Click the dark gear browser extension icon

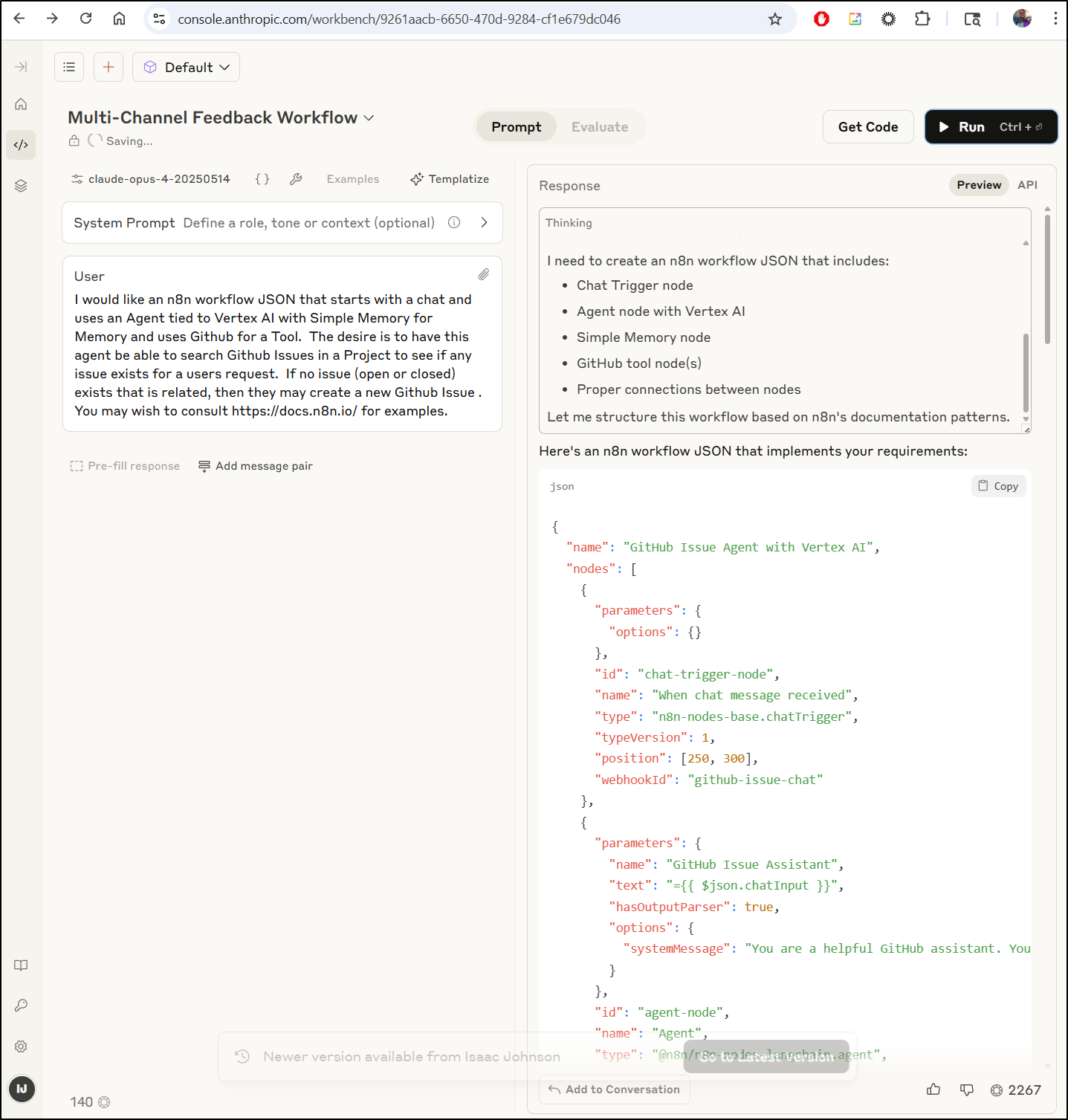(x=888, y=19)
